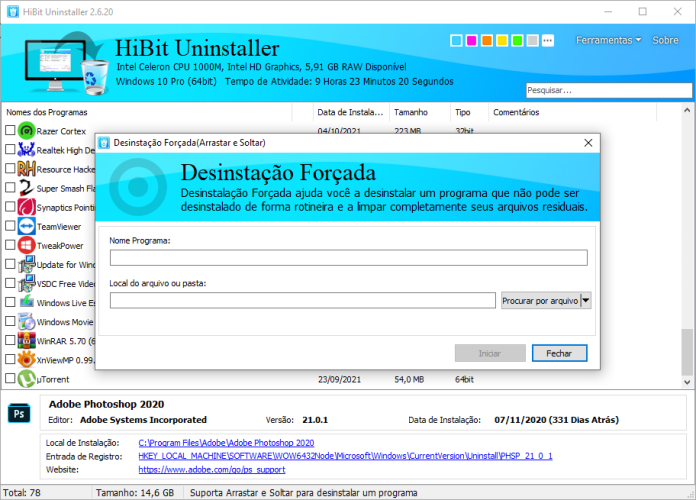696x500 pixels.
Task: Close the Desinstação Forçada dialog with X
Action: (588, 143)
